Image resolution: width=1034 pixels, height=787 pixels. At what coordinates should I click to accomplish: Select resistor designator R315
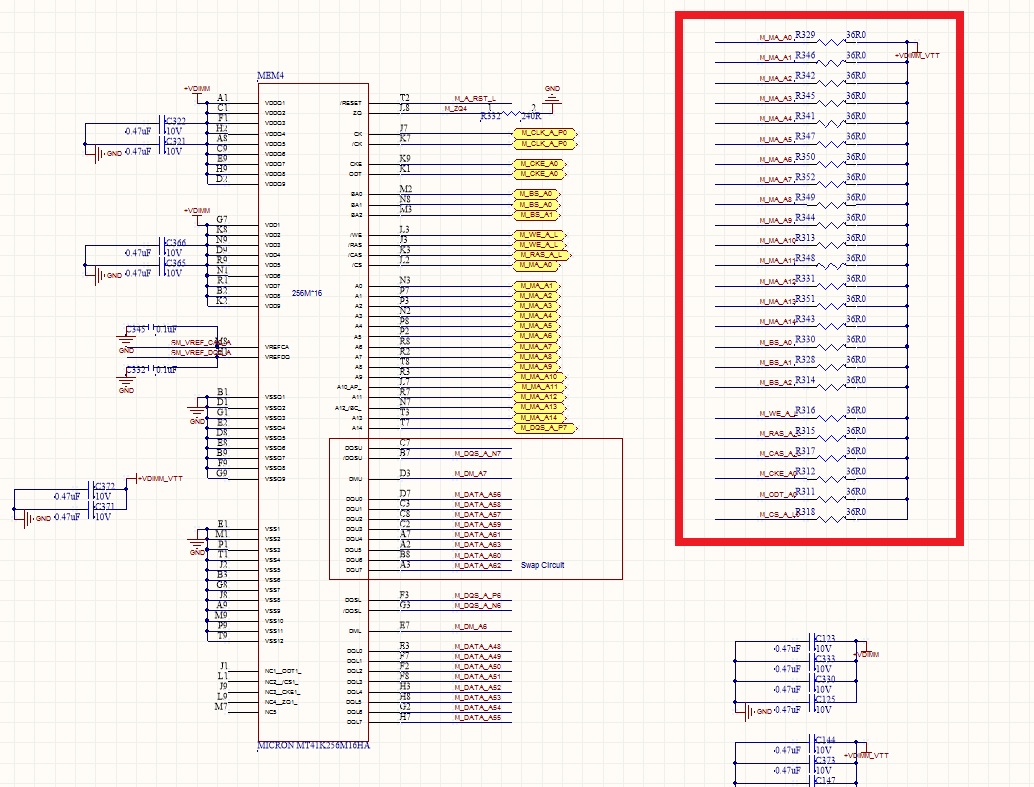[x=805, y=431]
